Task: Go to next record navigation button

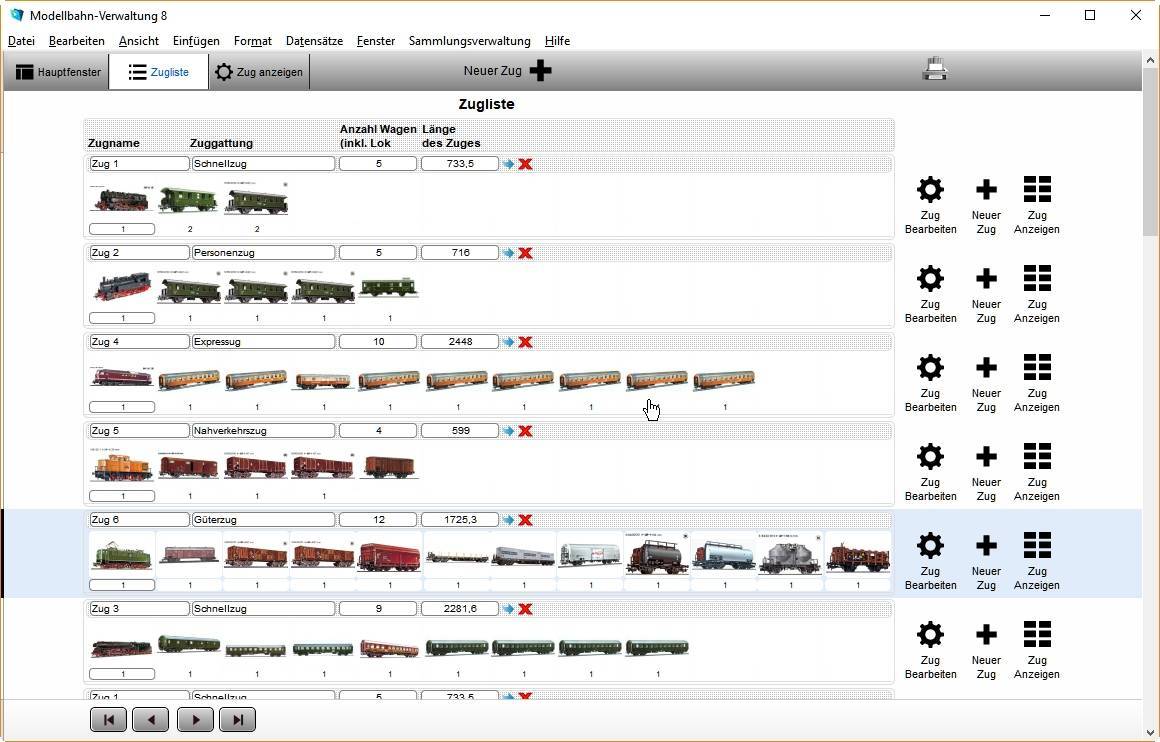Action: pos(195,720)
